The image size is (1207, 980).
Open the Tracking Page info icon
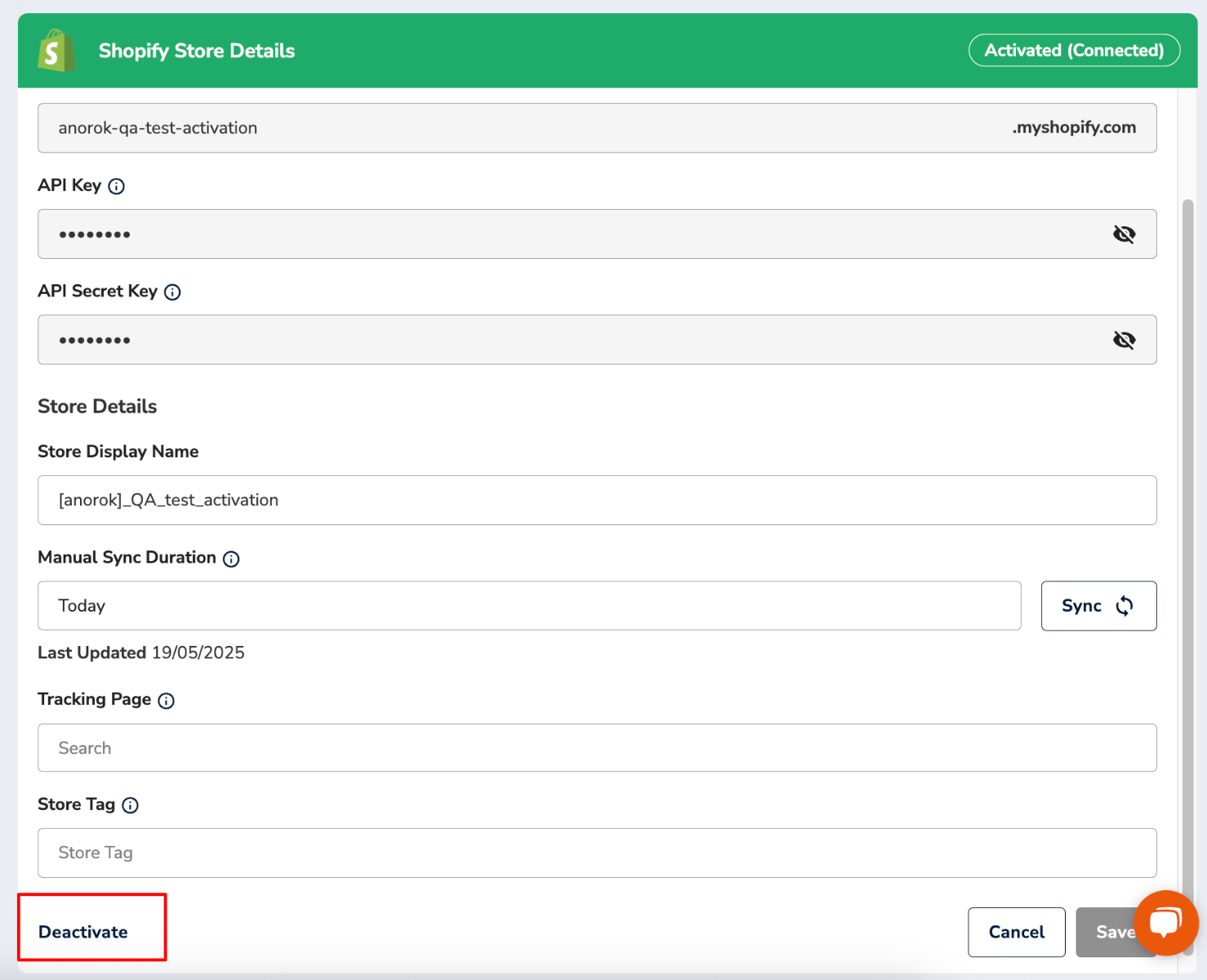tap(166, 701)
